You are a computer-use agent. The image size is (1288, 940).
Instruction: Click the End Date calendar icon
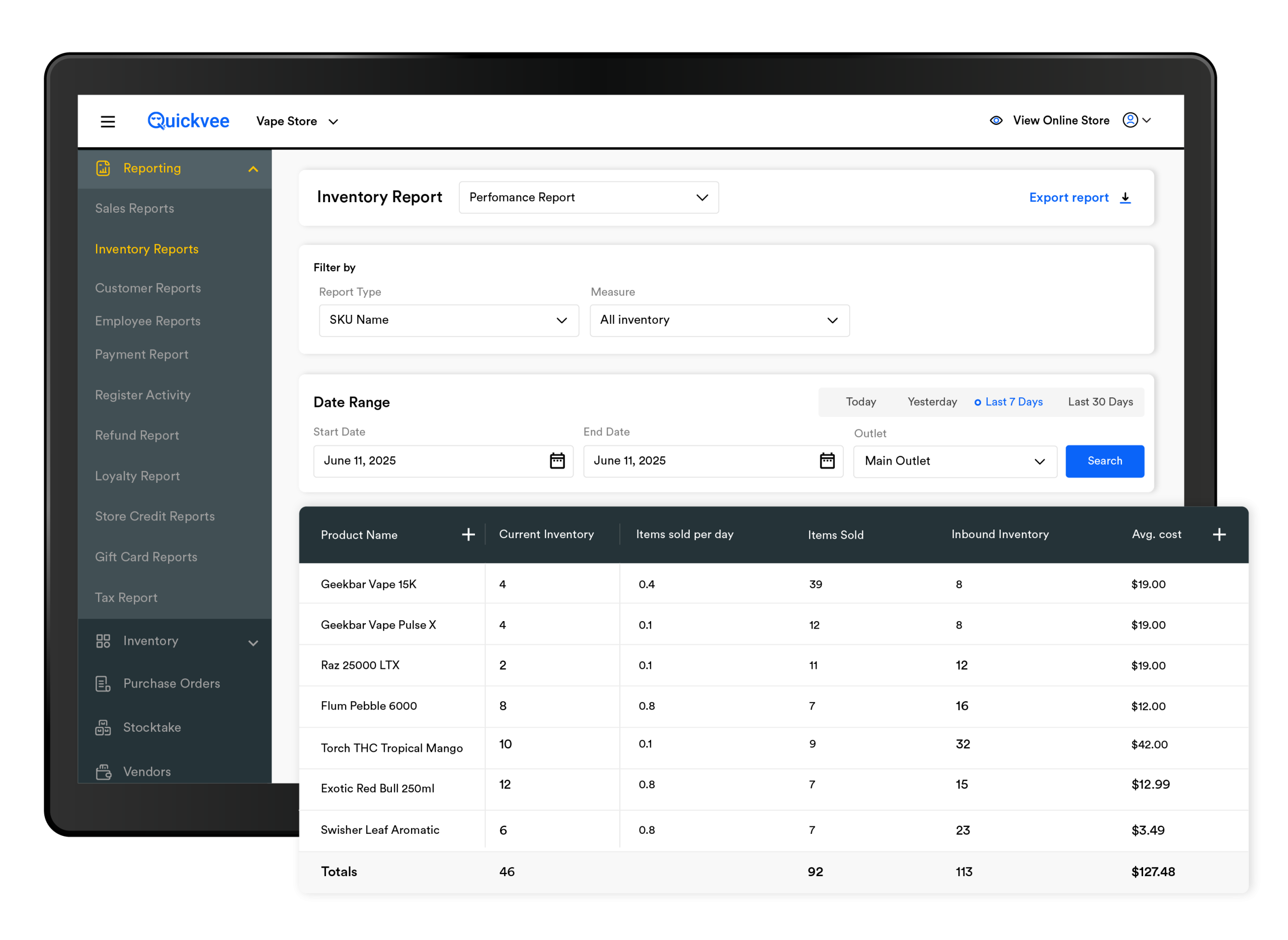coord(827,460)
